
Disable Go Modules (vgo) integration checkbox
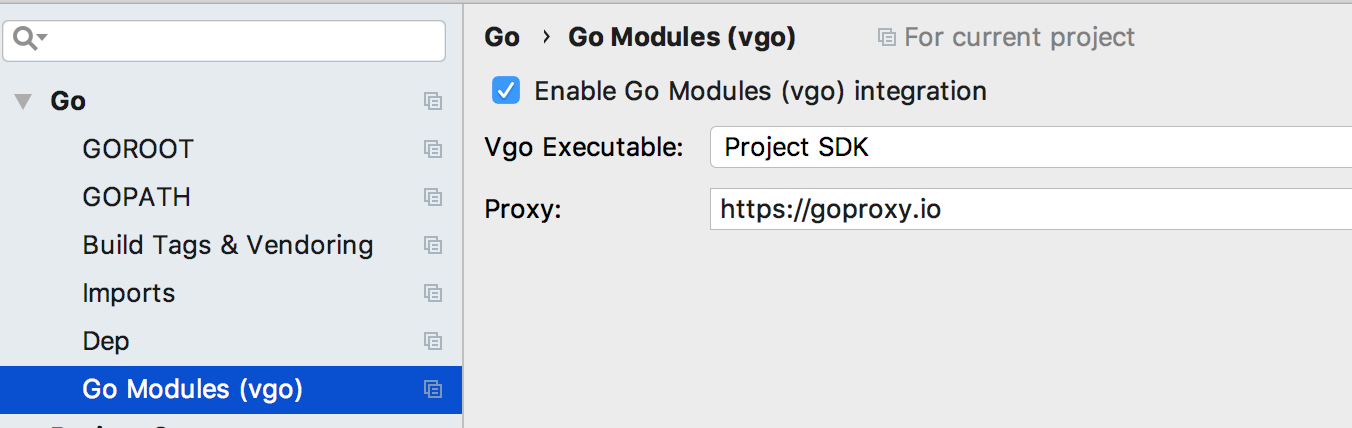point(506,91)
